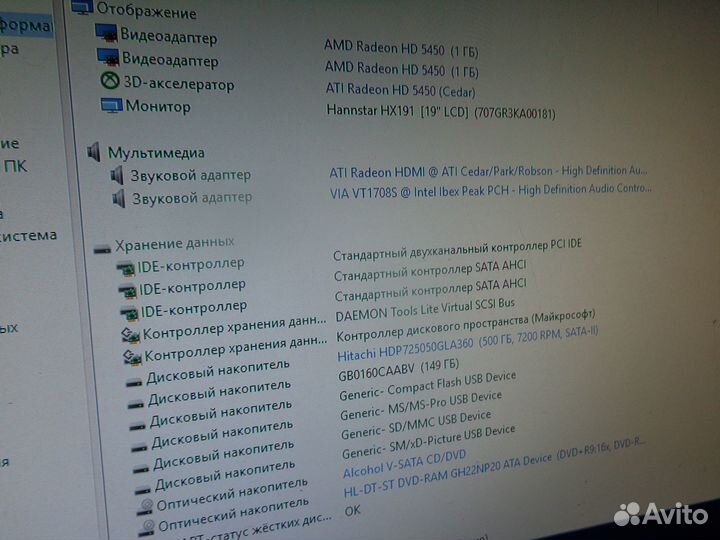
Task: Select Звуковой адаптер label in VIA VT1708S row
Action: pos(192,198)
